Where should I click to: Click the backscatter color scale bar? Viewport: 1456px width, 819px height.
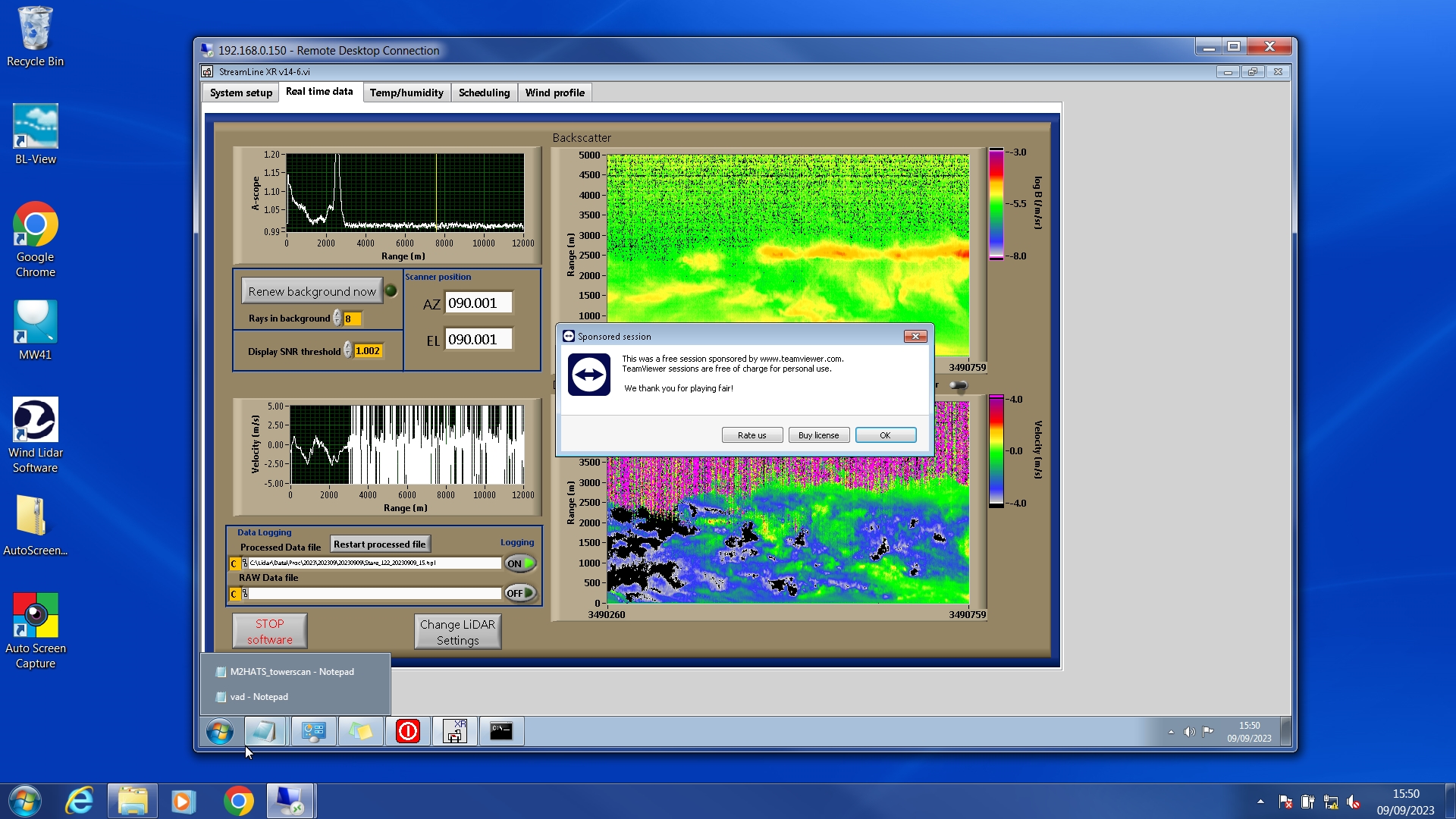click(x=996, y=203)
